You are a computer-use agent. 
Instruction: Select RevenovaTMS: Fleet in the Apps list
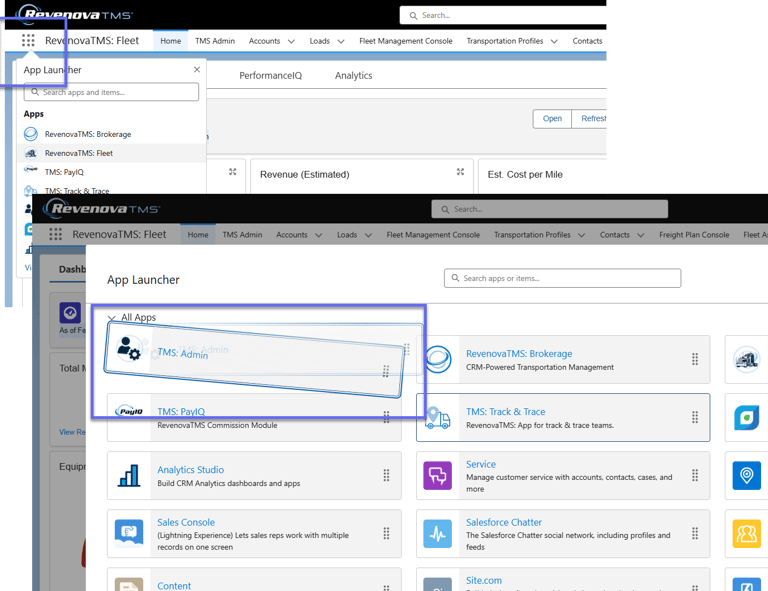click(112, 153)
